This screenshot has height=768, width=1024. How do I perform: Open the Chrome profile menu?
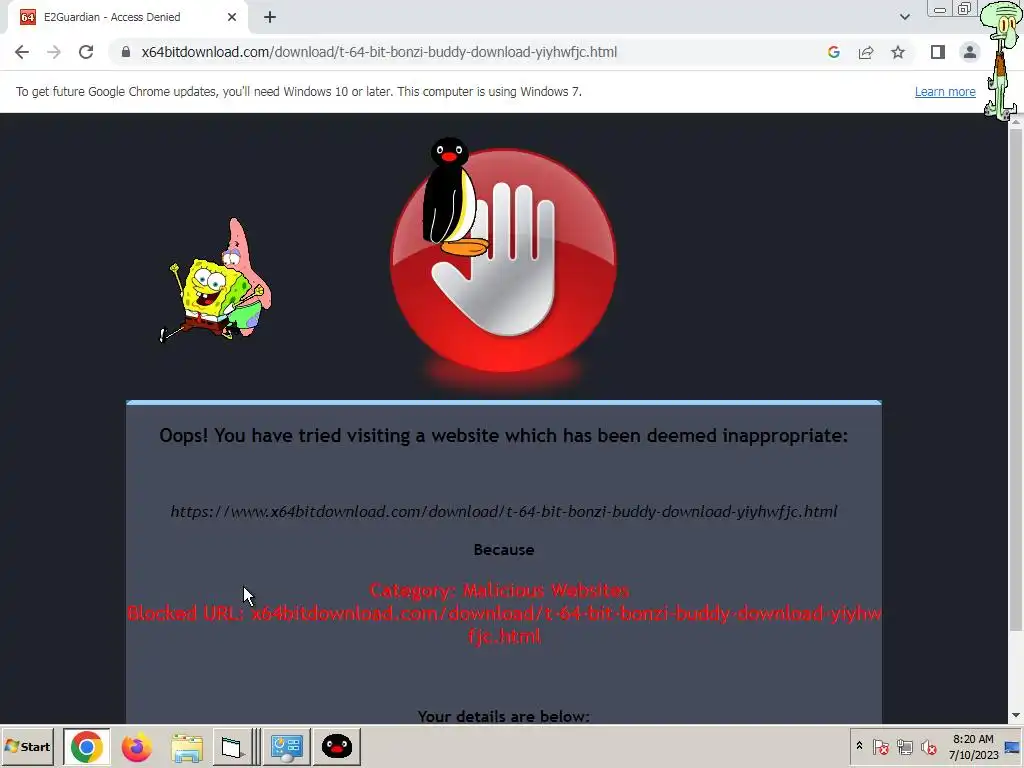click(x=970, y=52)
